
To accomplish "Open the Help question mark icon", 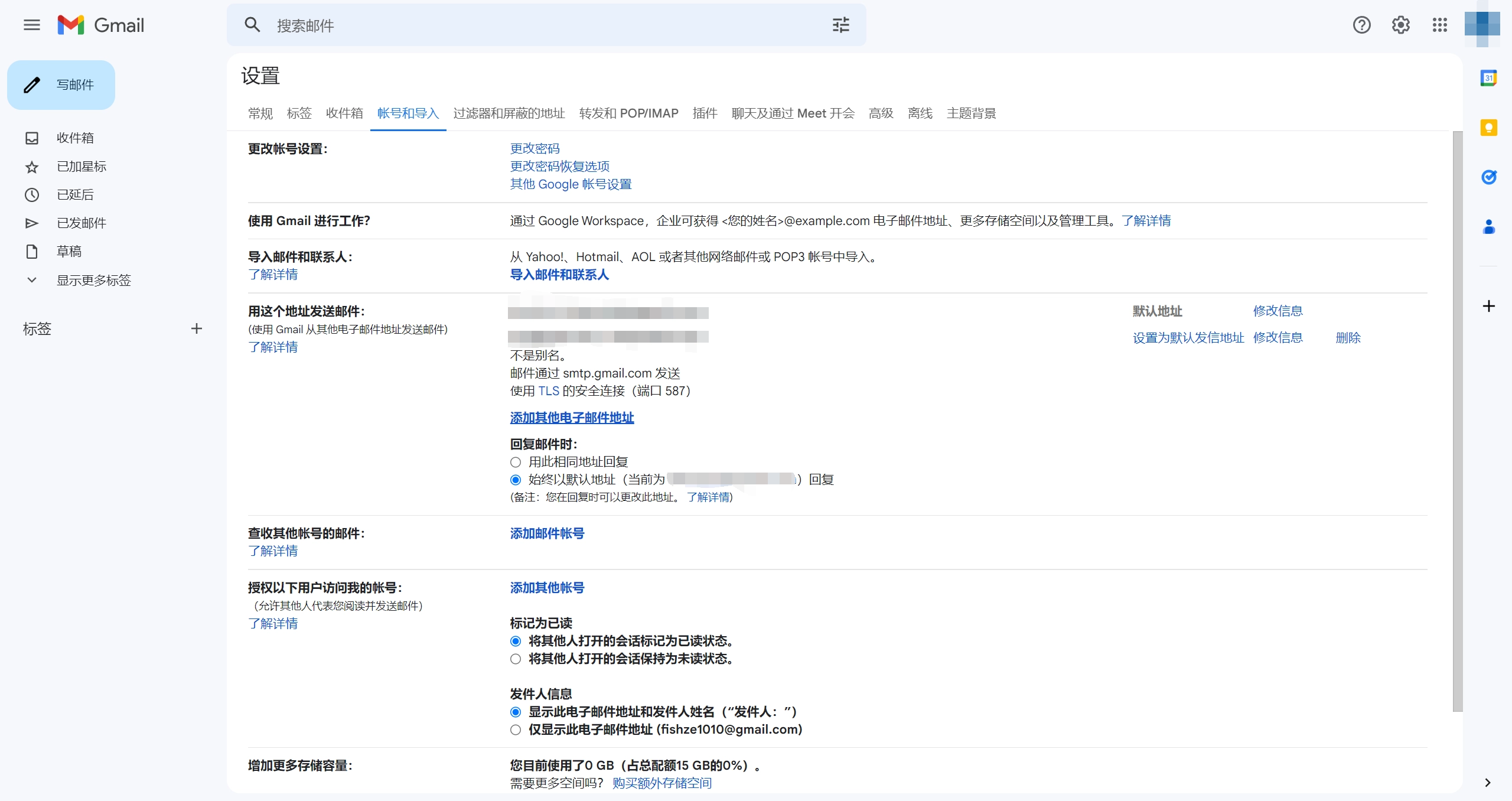I will coord(1361,25).
